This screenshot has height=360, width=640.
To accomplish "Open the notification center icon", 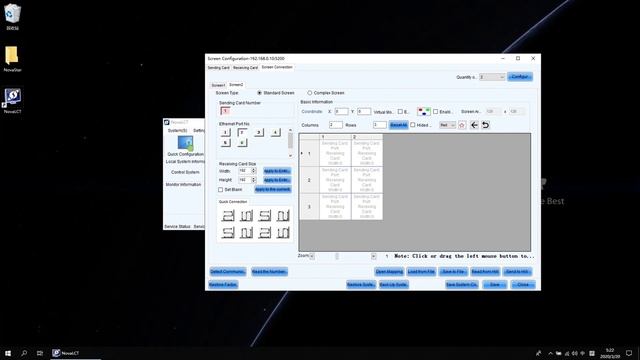I will (629, 353).
